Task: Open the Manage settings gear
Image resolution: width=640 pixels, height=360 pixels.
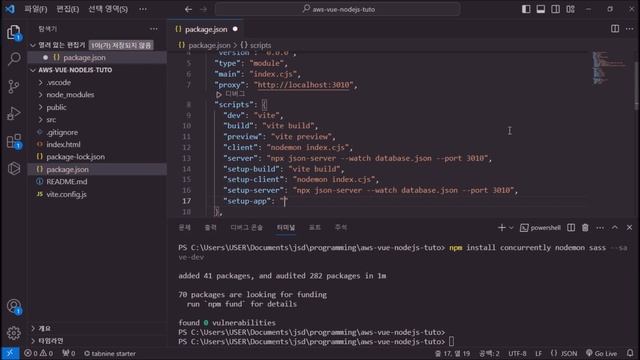Action: coord(14,333)
